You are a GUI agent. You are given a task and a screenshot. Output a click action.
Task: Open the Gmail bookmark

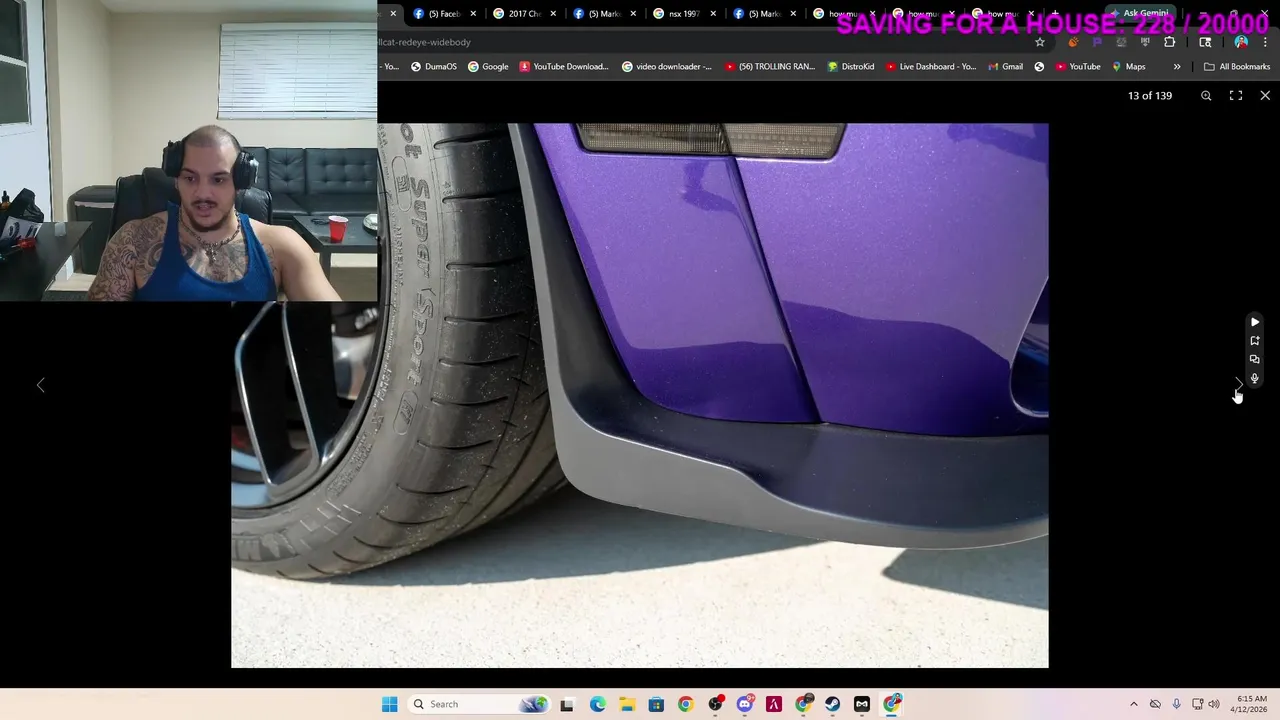pos(1005,67)
